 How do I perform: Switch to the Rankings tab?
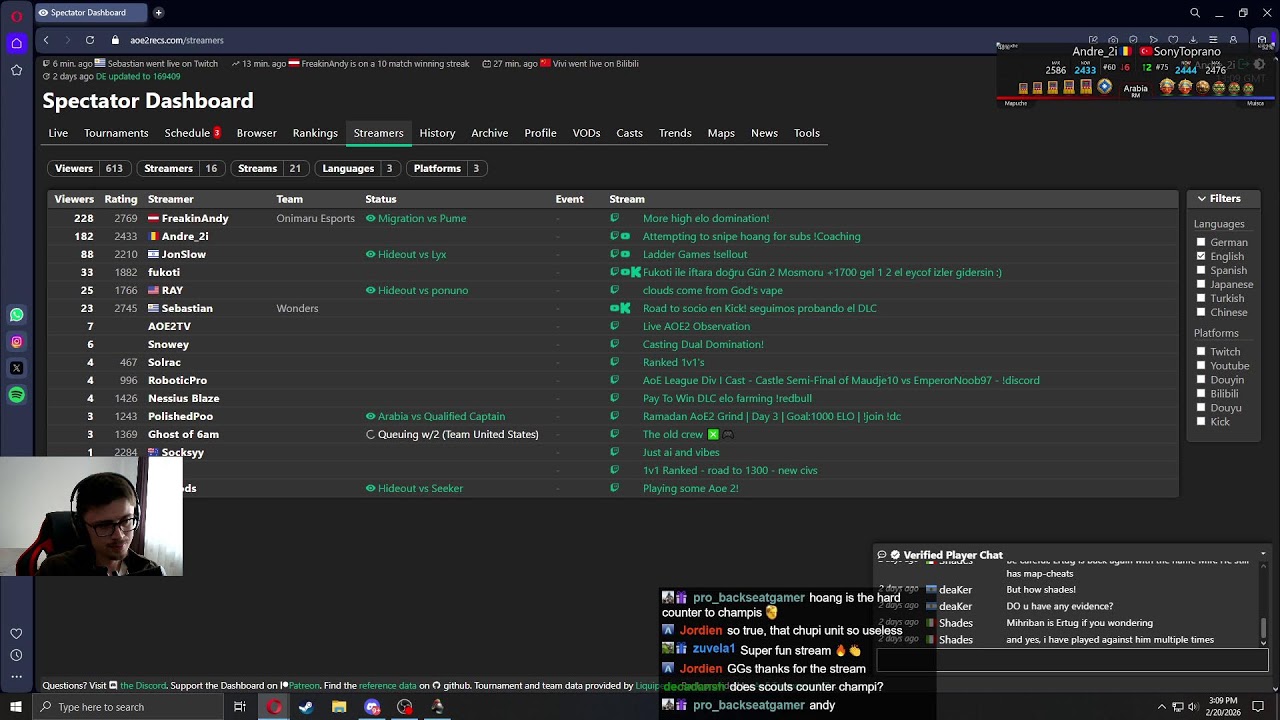[x=315, y=133]
